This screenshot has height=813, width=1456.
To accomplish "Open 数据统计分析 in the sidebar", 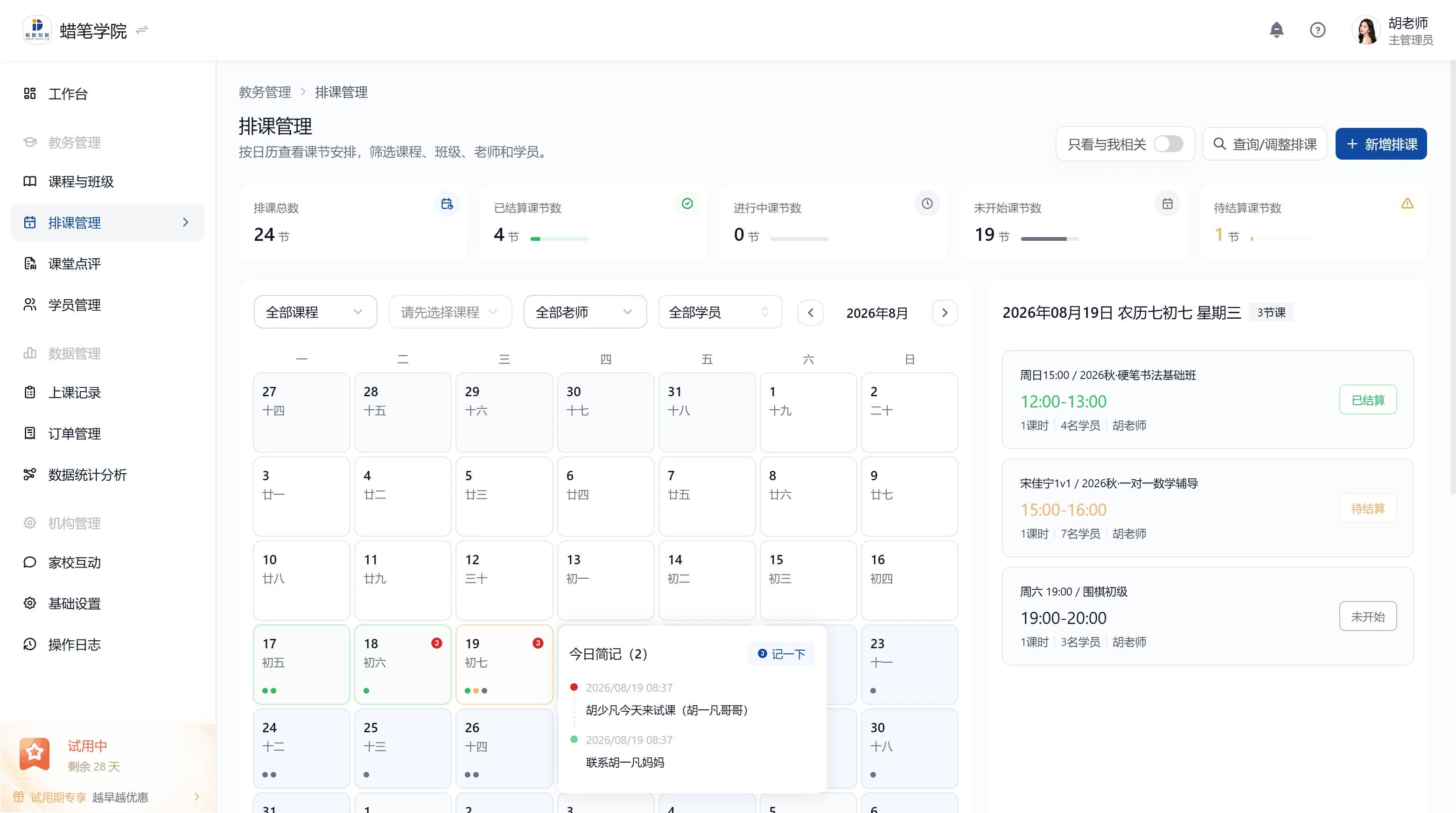I will 107,475.
